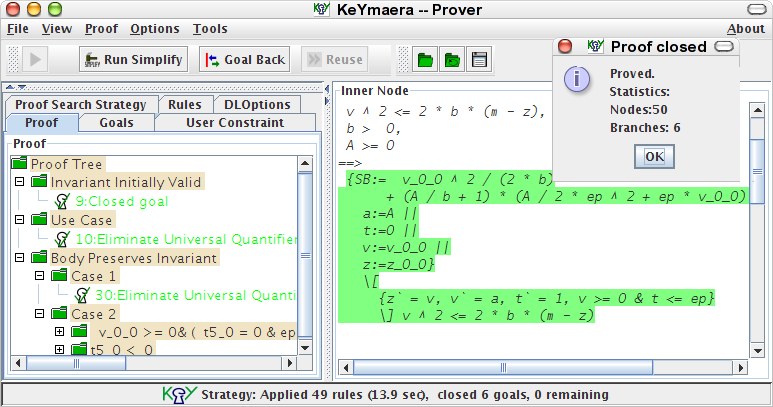Image resolution: width=773 pixels, height=407 pixels.
Task: Click OK in Proof closed dialog
Action: coord(654,156)
